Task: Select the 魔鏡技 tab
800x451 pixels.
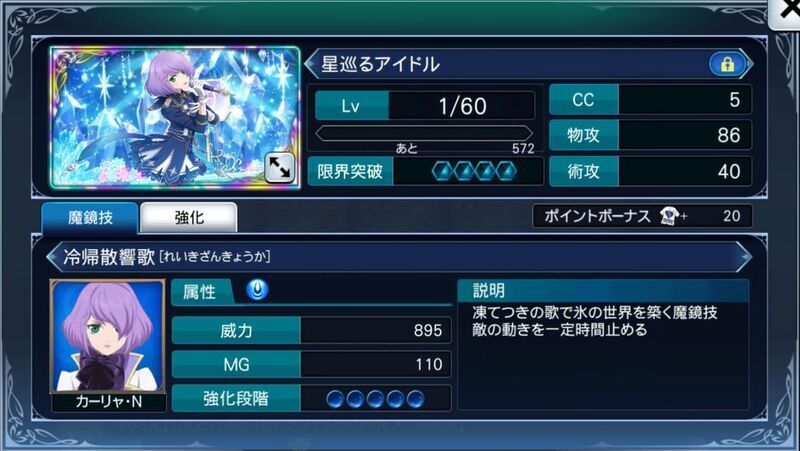Action: click(x=90, y=218)
